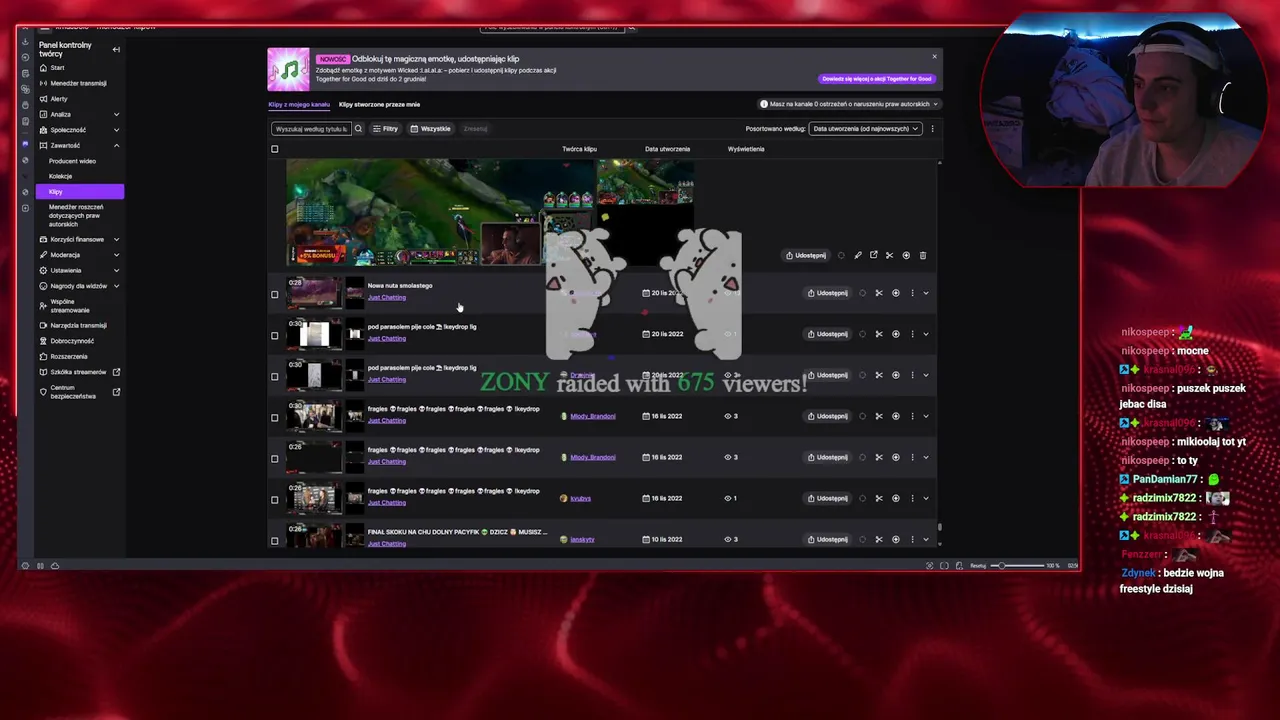Expand copyright warnings notice dropdown

(x=849, y=104)
